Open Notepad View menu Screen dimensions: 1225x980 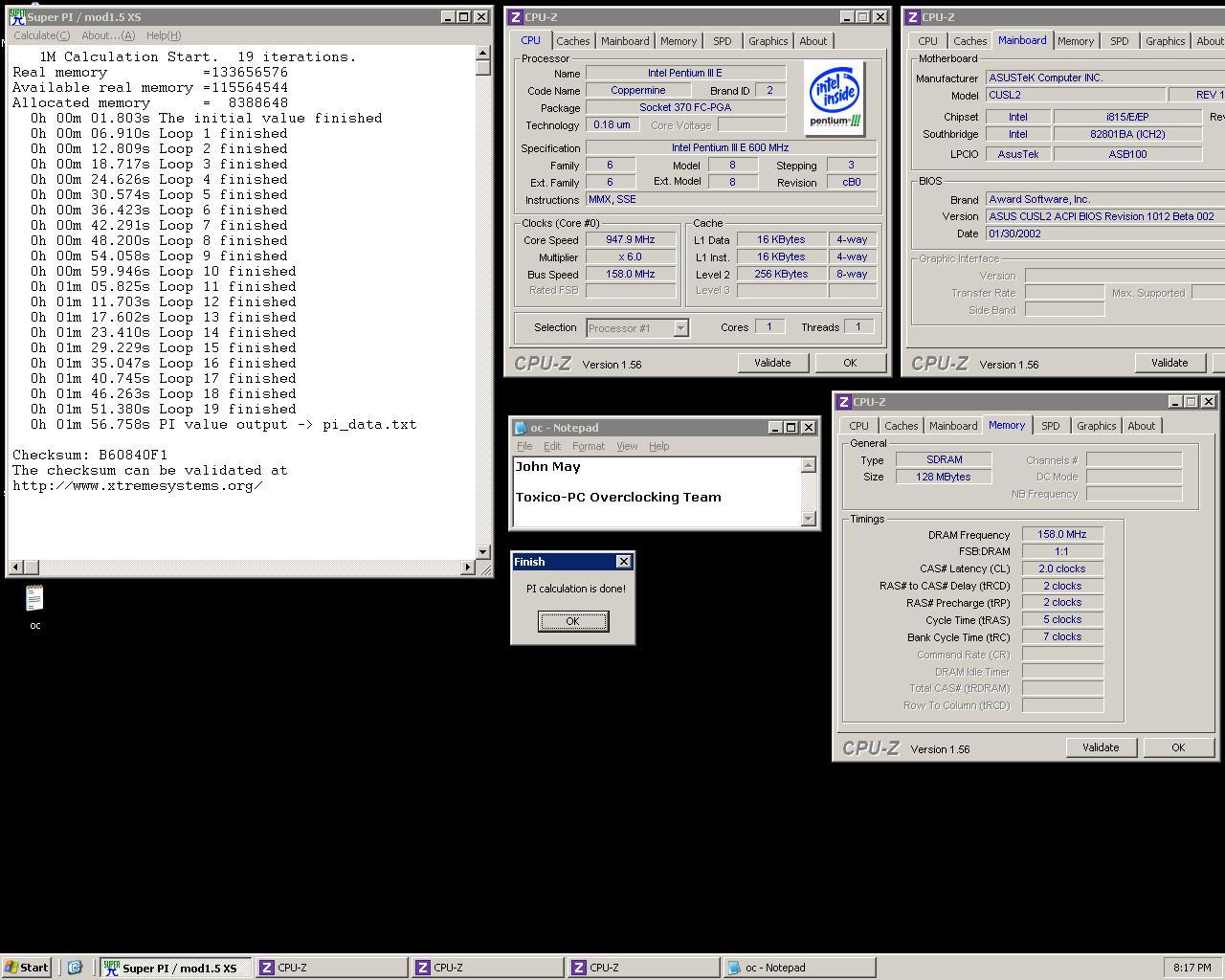point(627,446)
